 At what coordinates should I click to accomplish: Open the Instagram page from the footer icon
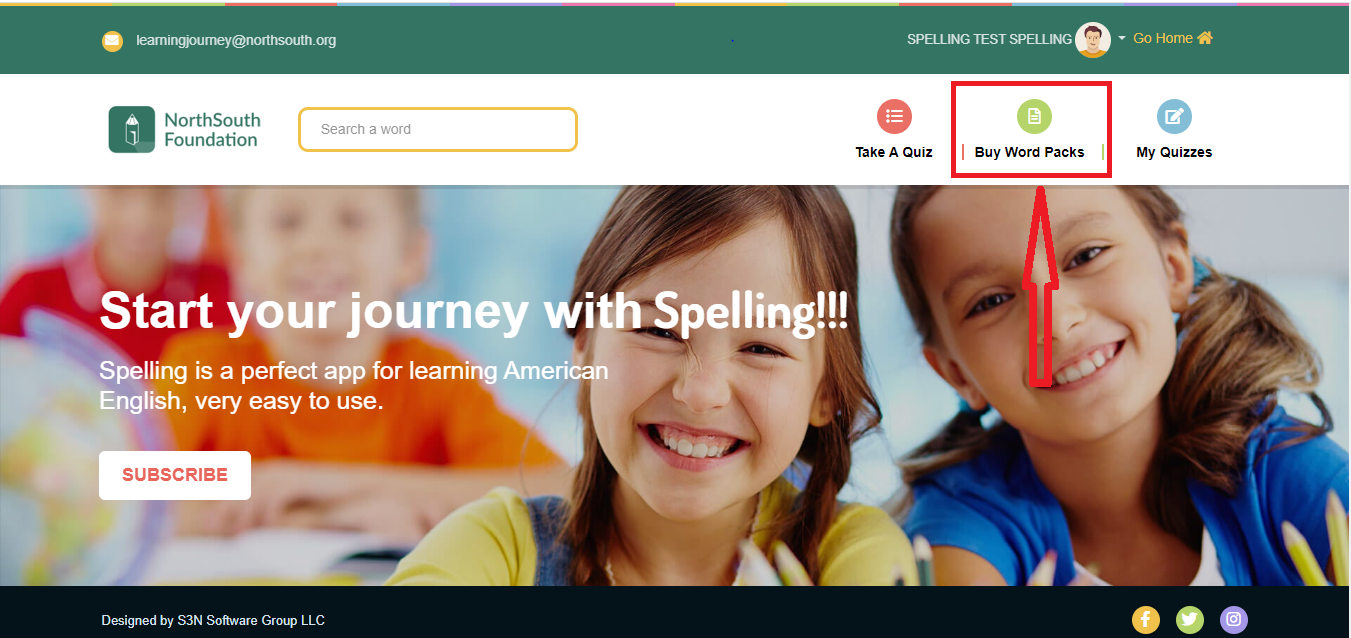(1234, 619)
